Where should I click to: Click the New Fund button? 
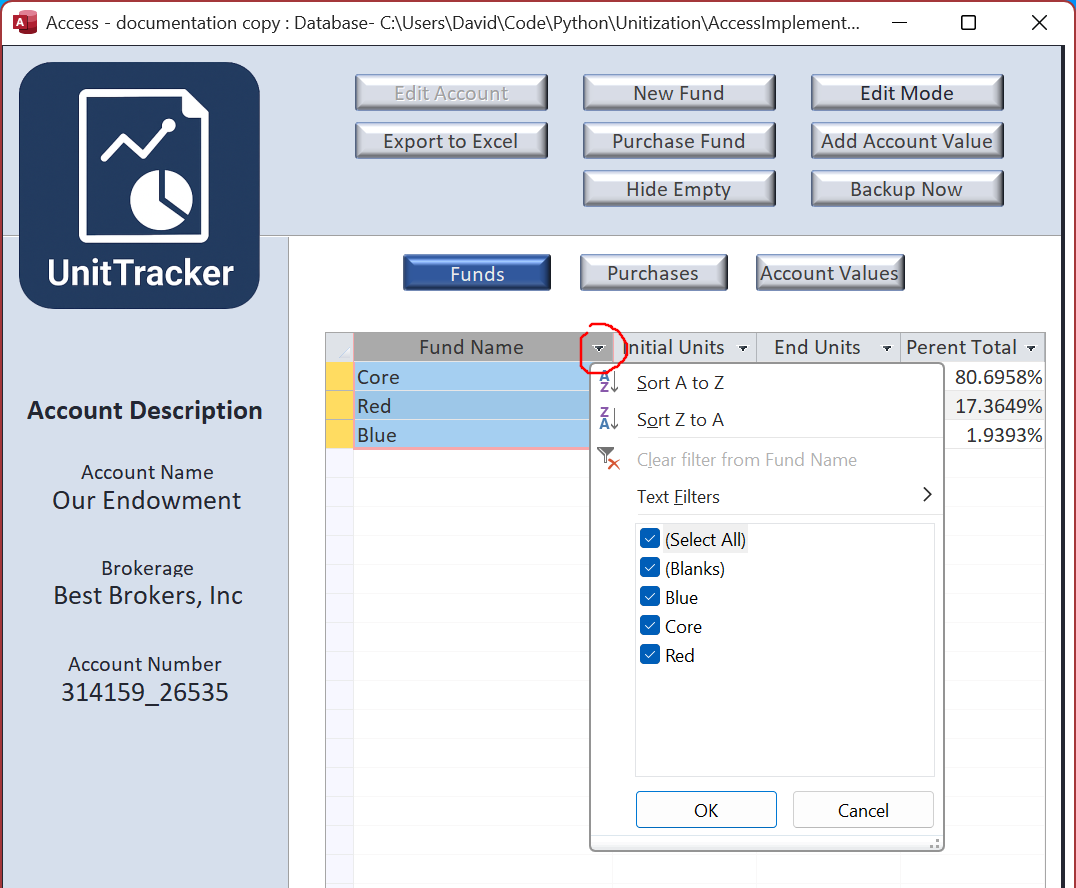[679, 93]
